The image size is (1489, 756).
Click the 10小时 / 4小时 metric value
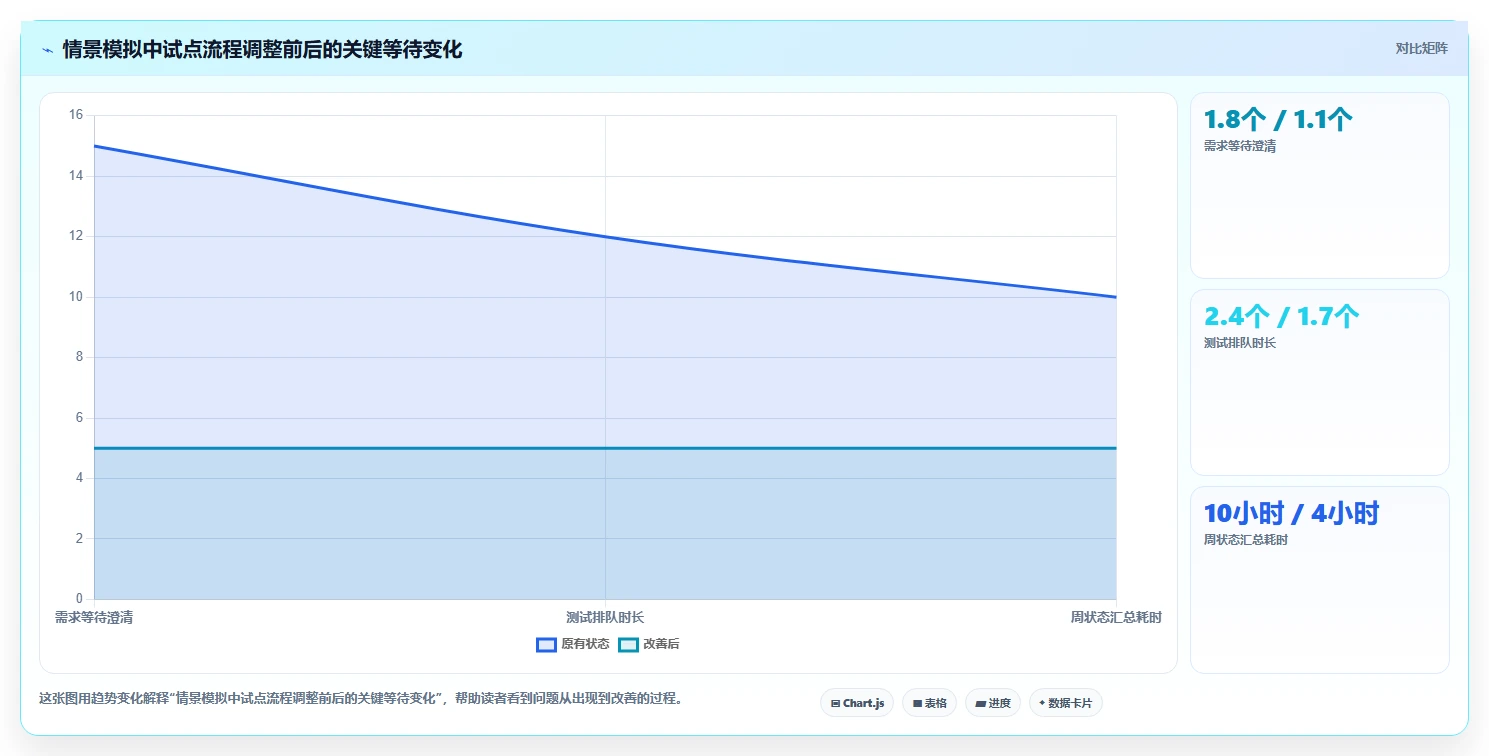tap(1291, 514)
